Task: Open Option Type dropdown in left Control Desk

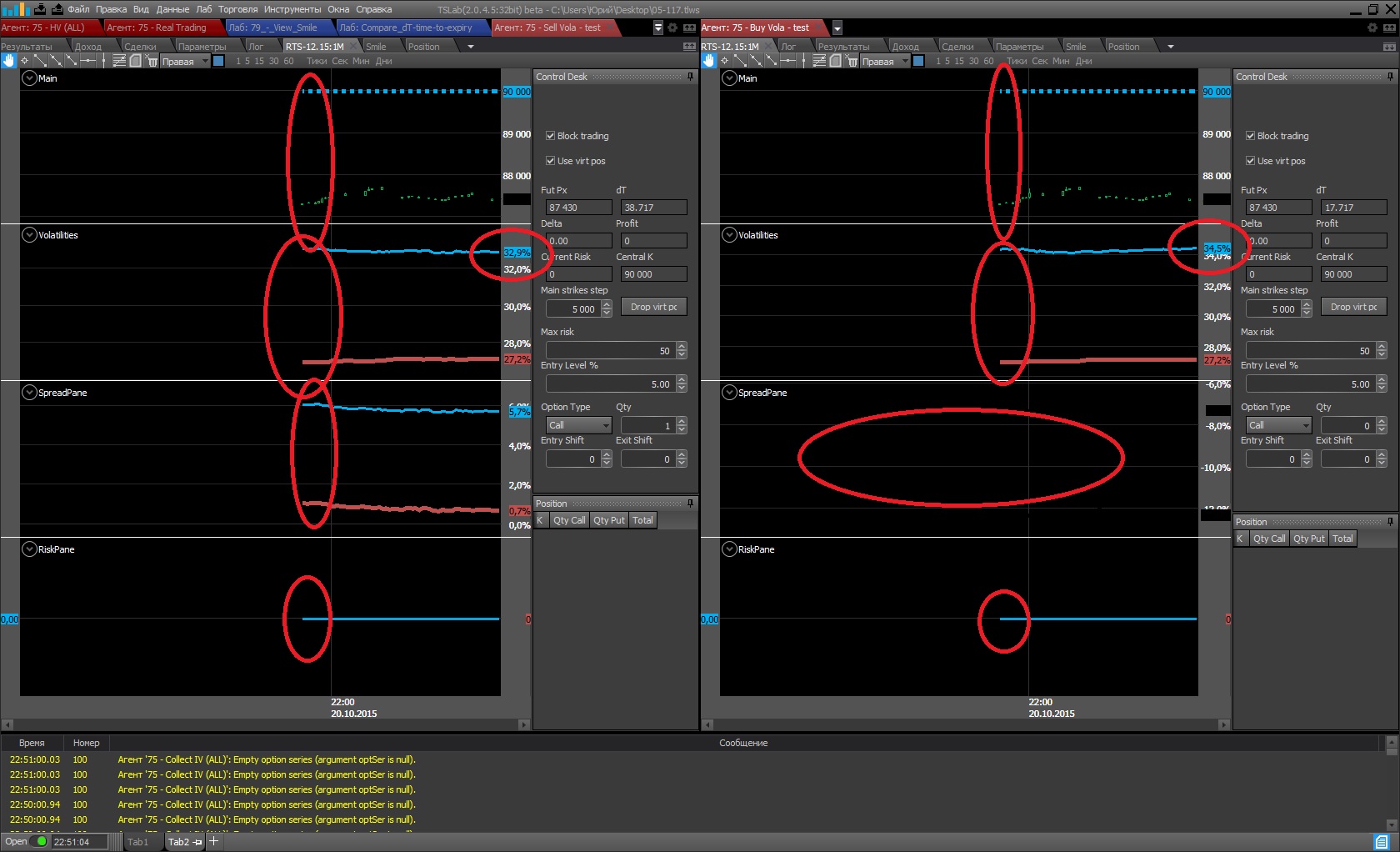Action: coord(579,425)
